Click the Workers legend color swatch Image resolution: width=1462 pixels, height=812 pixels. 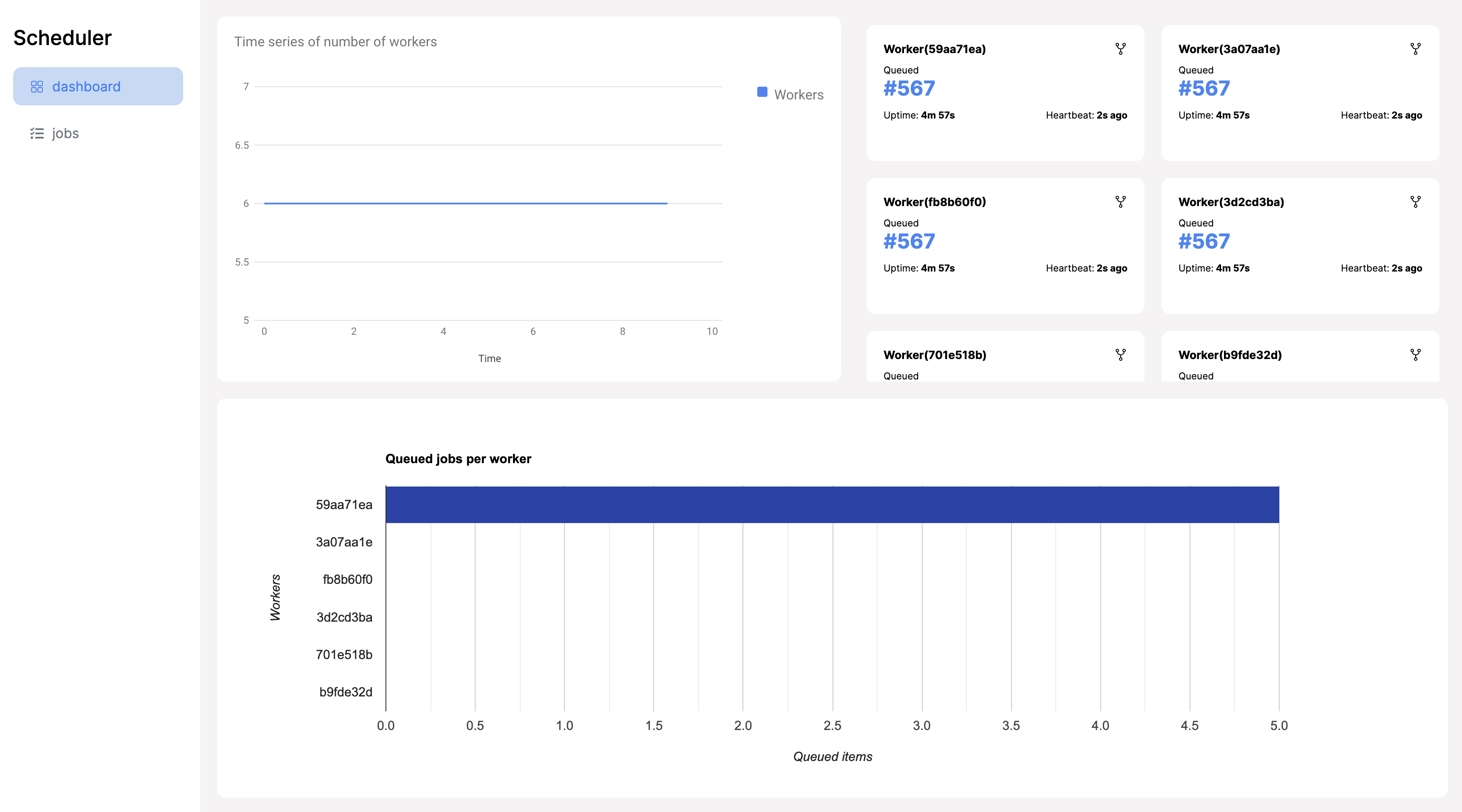[762, 92]
